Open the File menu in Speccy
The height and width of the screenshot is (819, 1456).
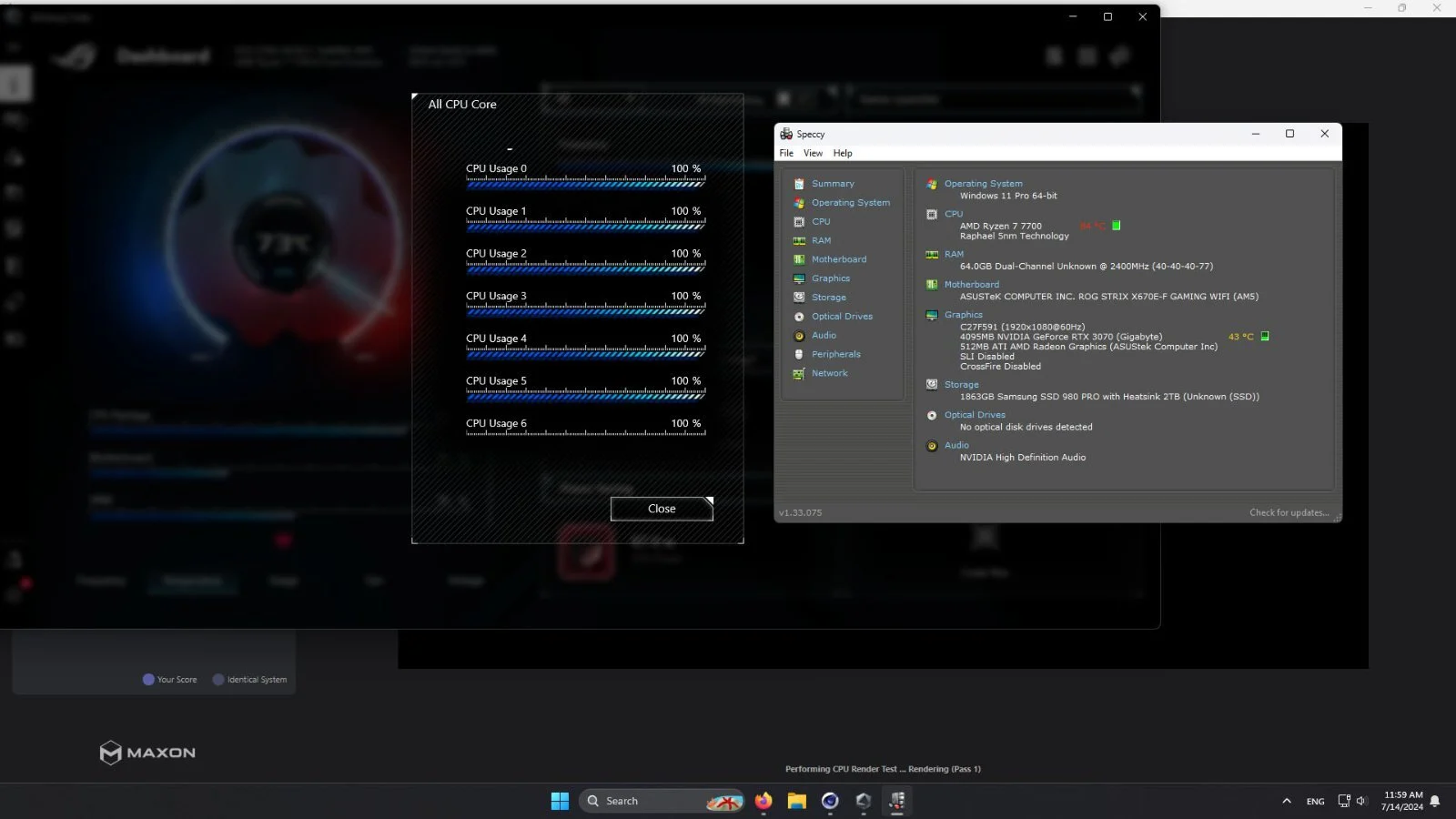pos(786,153)
